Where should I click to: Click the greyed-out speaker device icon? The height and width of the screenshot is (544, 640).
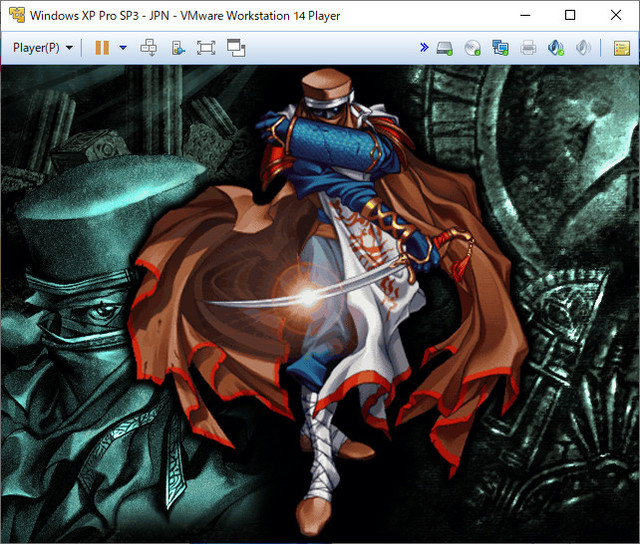pos(583,48)
